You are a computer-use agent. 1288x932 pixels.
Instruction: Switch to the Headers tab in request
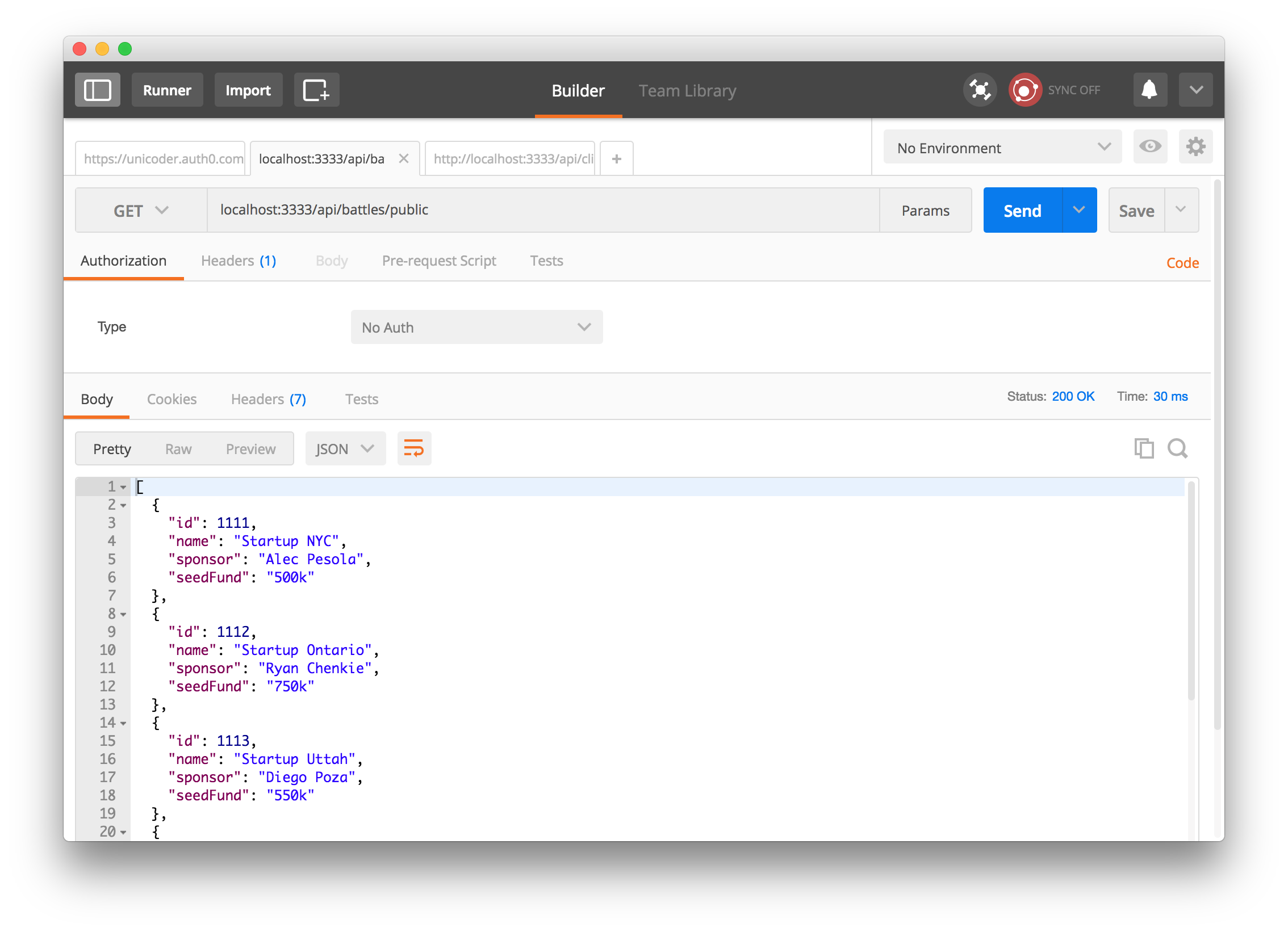pos(239,261)
